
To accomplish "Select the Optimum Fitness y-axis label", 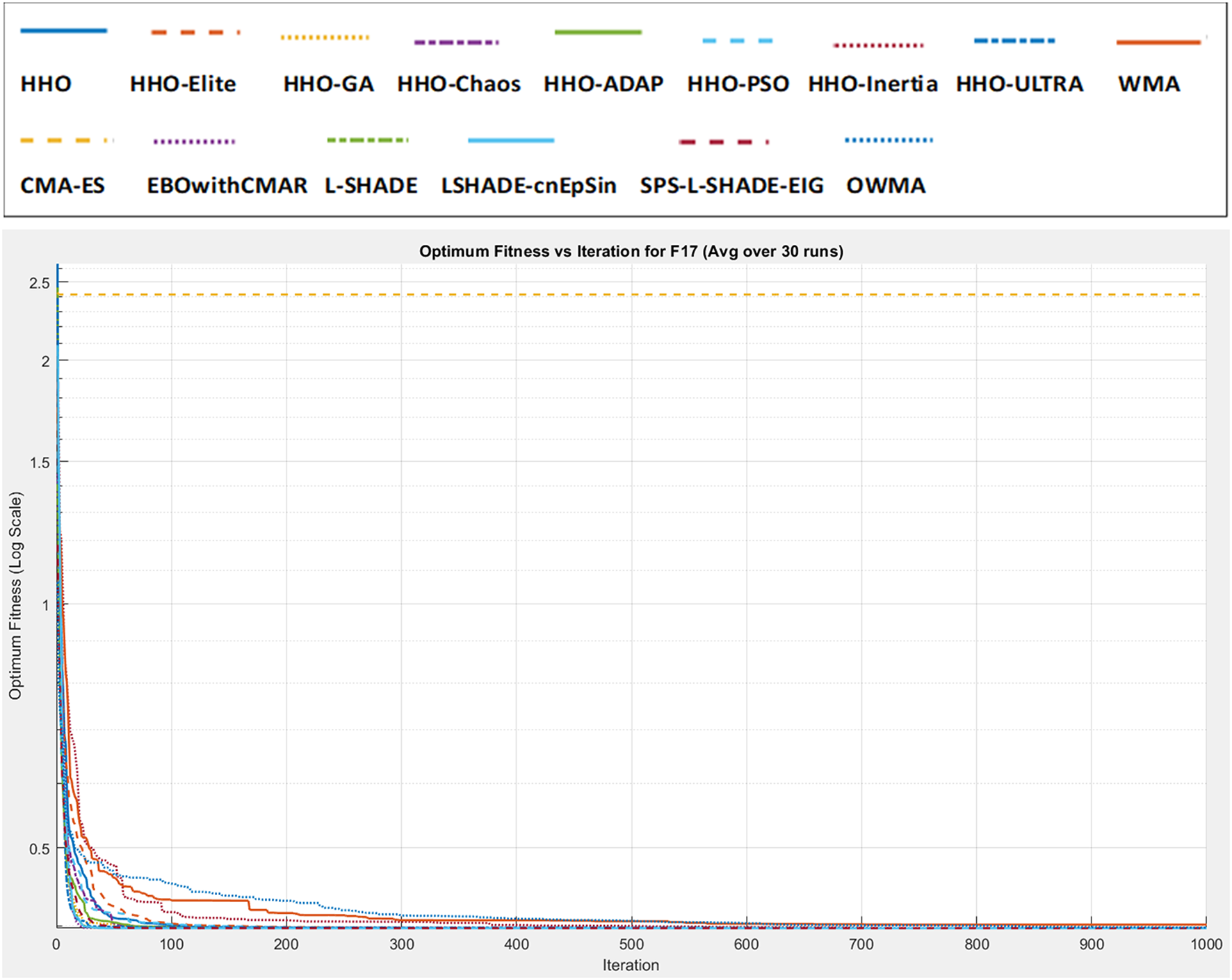I will click(15, 595).
